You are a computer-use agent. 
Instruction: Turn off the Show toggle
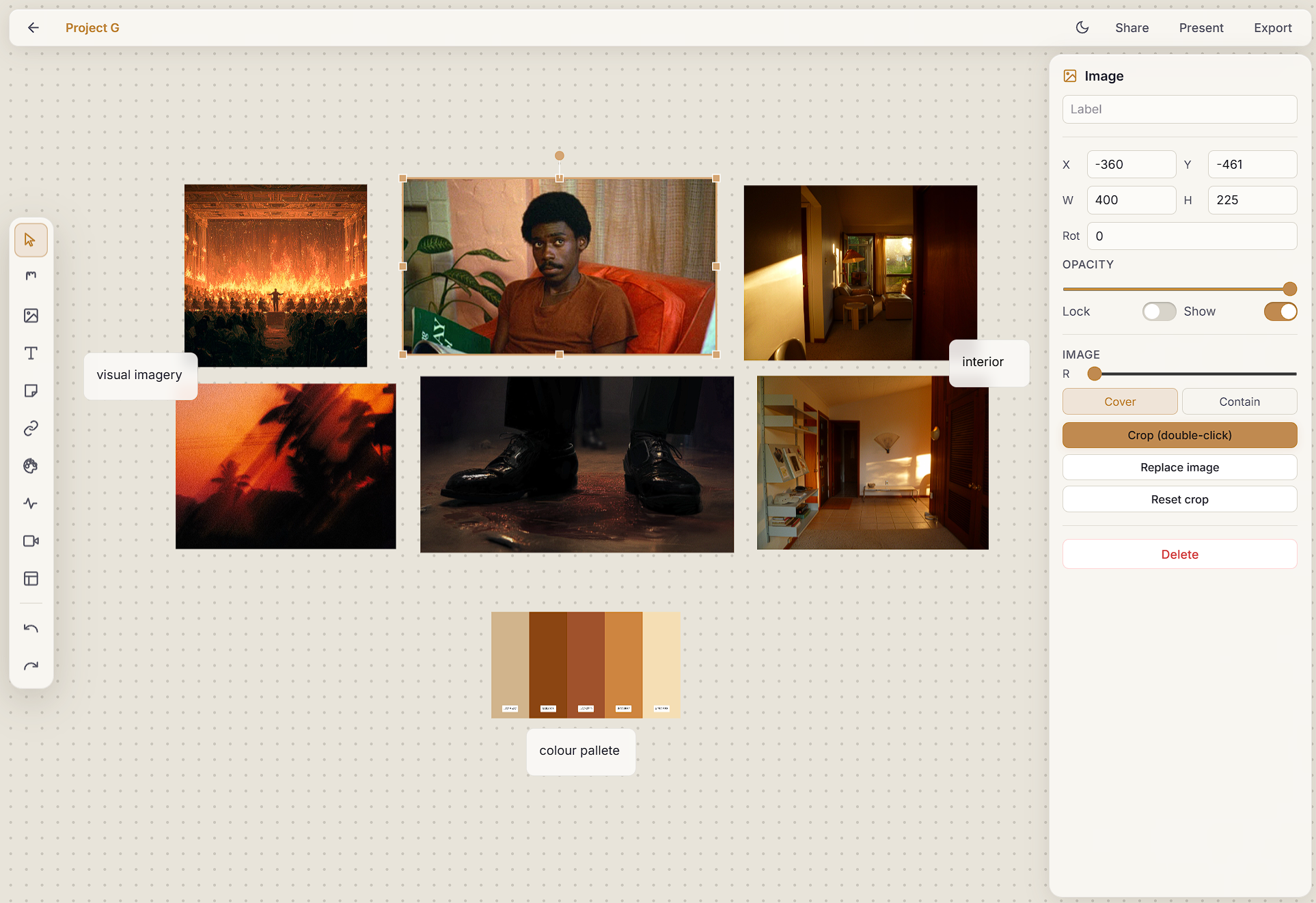1280,311
